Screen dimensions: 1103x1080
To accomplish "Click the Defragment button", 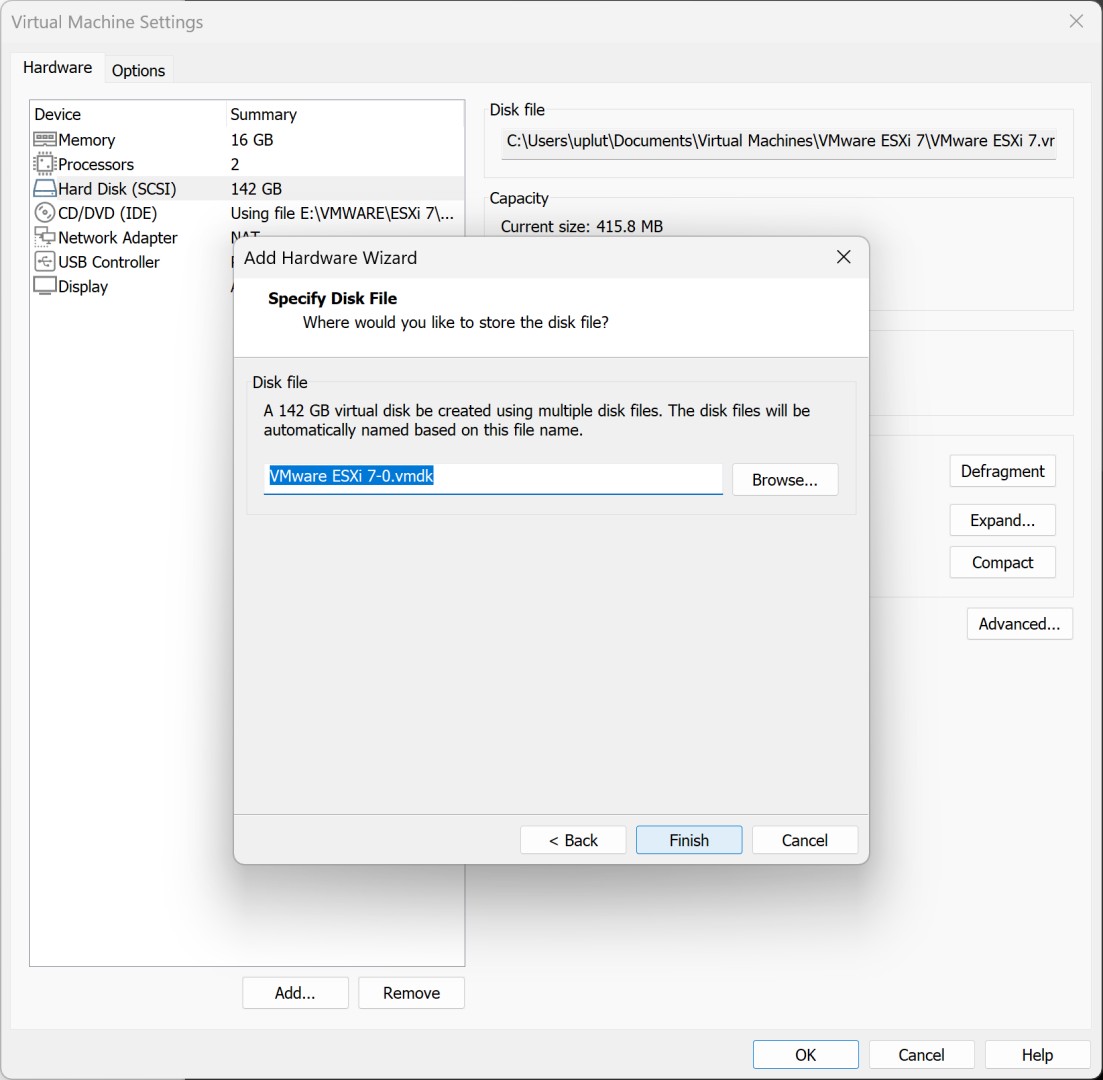I will coord(1002,471).
